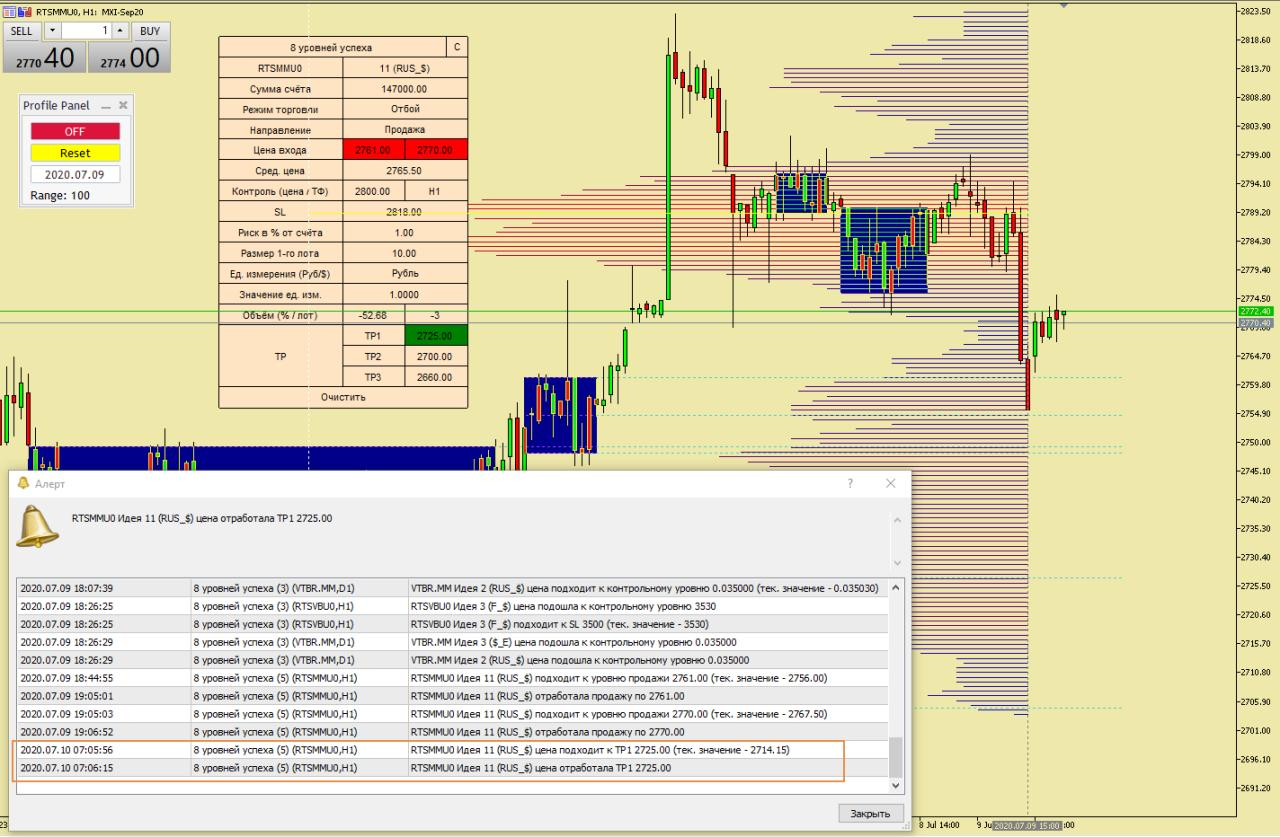Edit unit value 1.0000
Viewport: 1280px width, 837px height.
pyautogui.click(x=405, y=294)
